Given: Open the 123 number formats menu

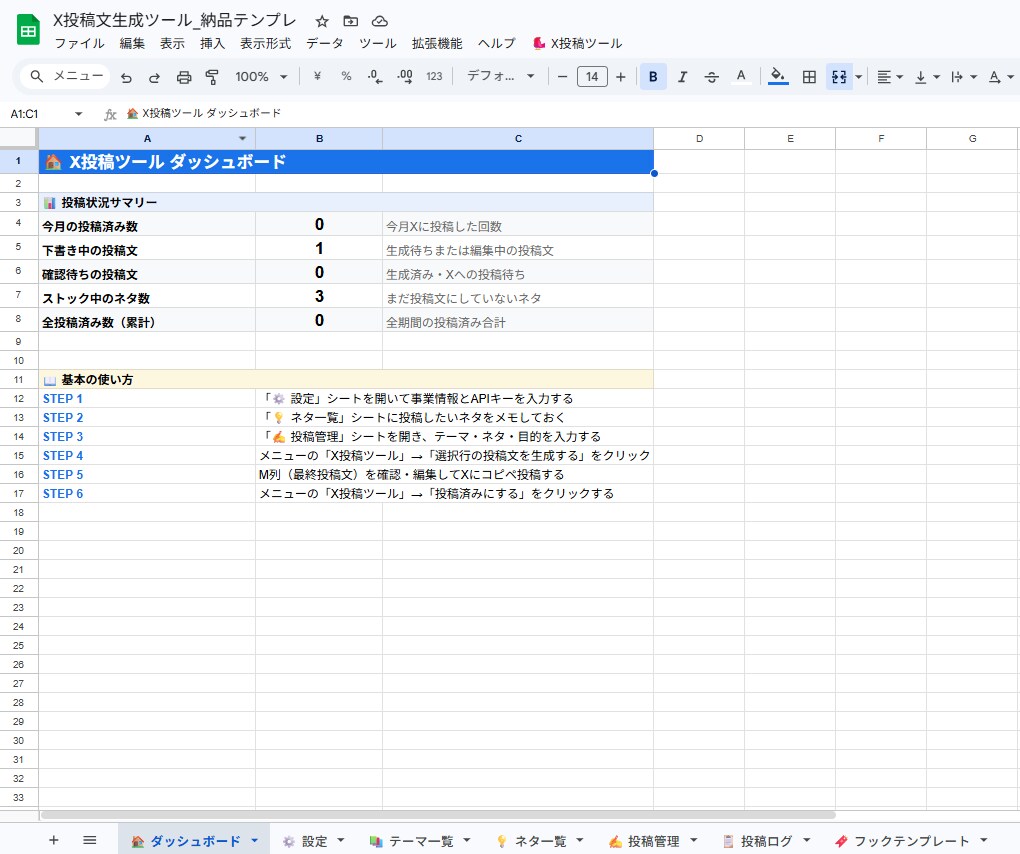Looking at the screenshot, I should tap(434, 77).
